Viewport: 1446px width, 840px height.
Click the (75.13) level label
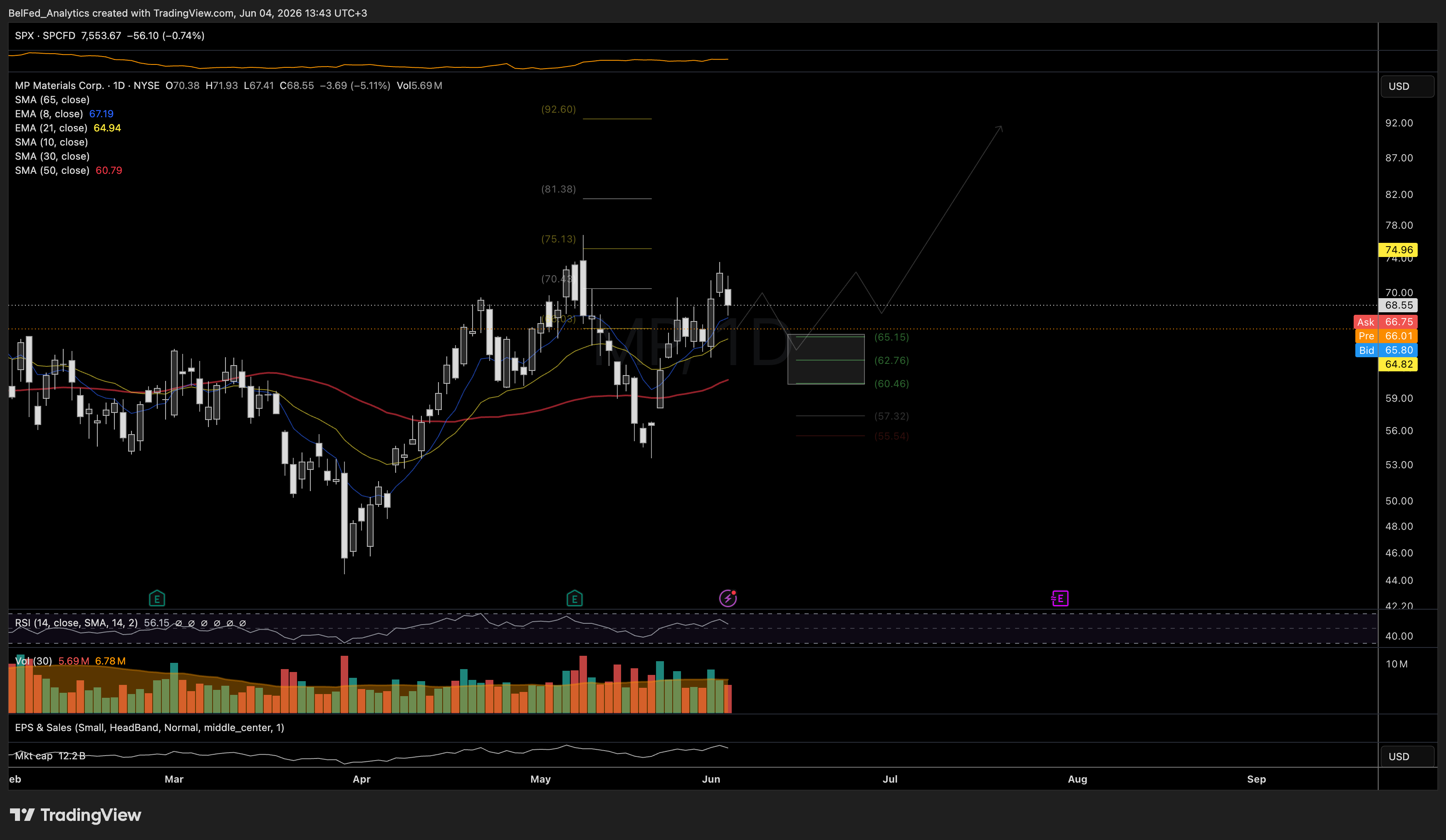point(558,239)
